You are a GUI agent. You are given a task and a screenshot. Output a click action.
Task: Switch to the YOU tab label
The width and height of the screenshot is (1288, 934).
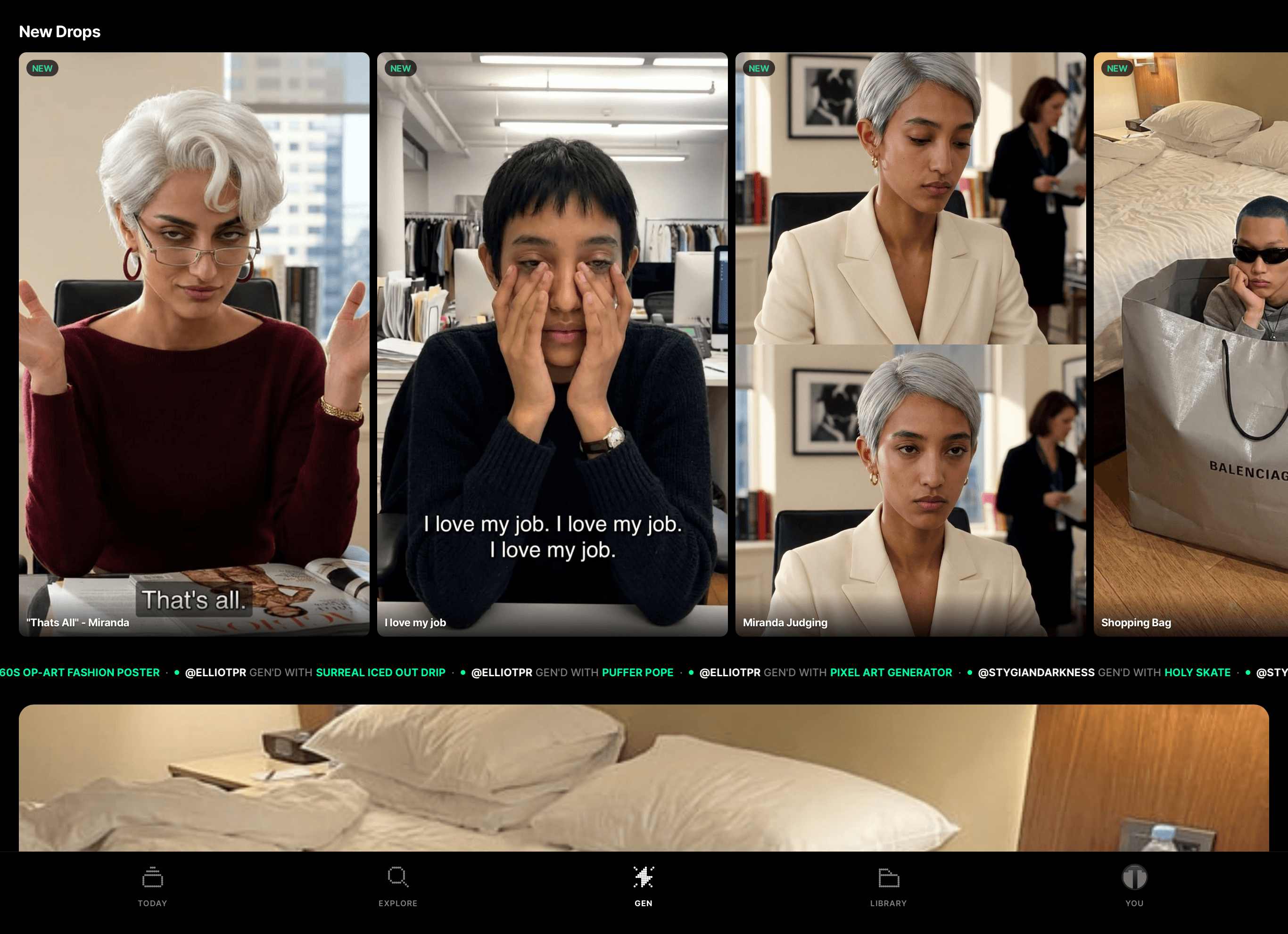pyautogui.click(x=1134, y=903)
